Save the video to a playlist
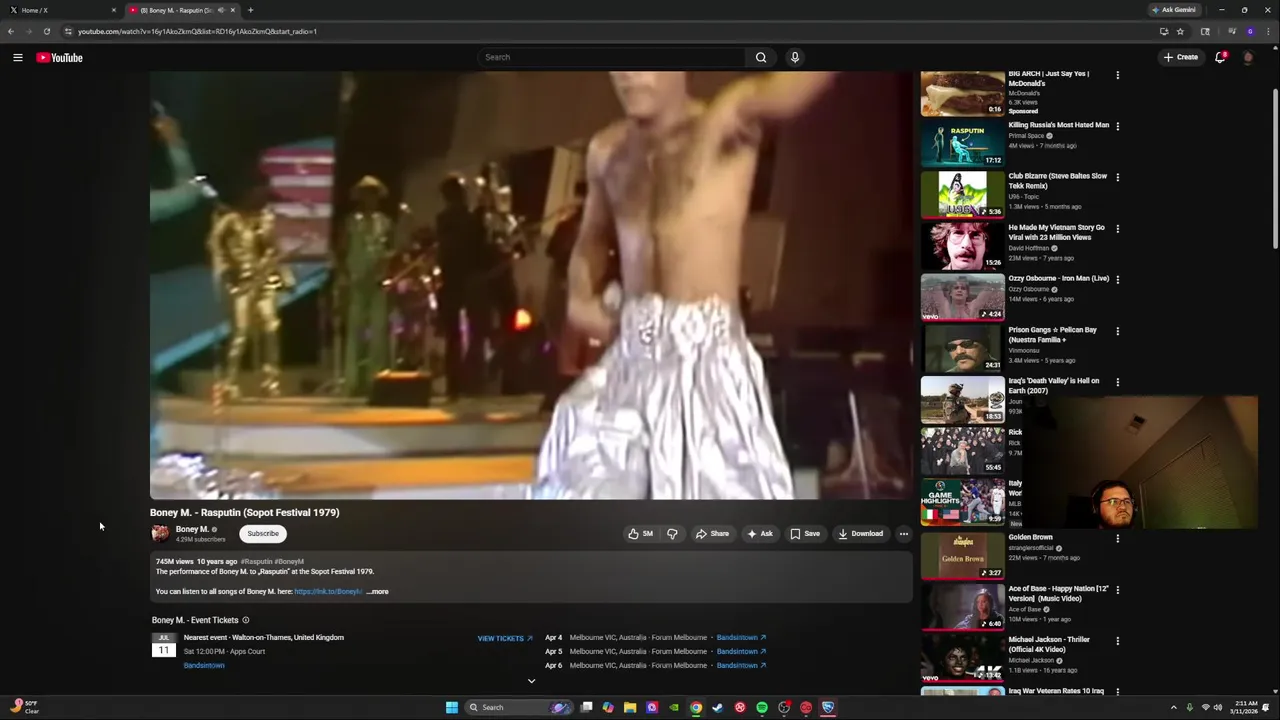Screen dimensions: 1280x720 click(x=805, y=534)
